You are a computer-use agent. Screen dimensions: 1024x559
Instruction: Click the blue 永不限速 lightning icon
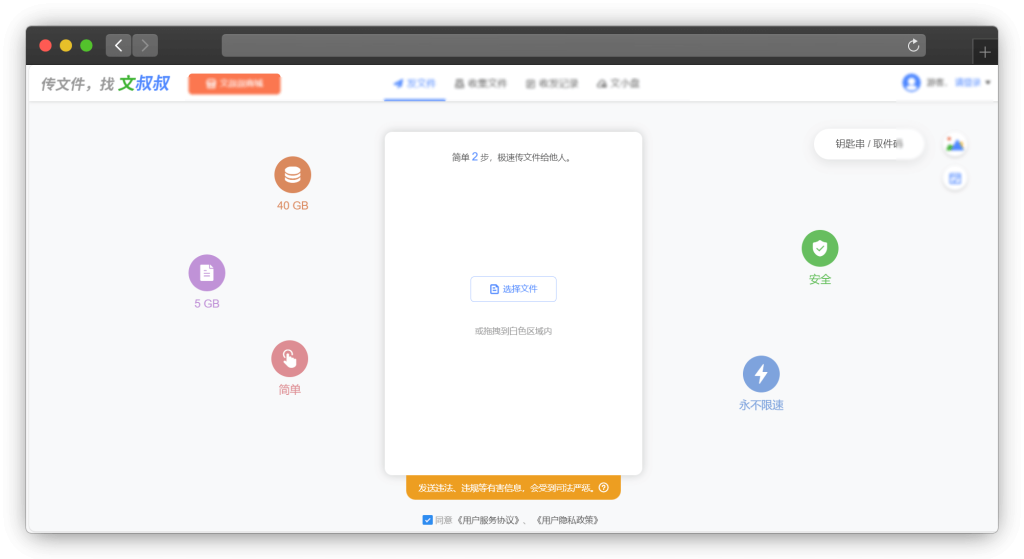760,374
